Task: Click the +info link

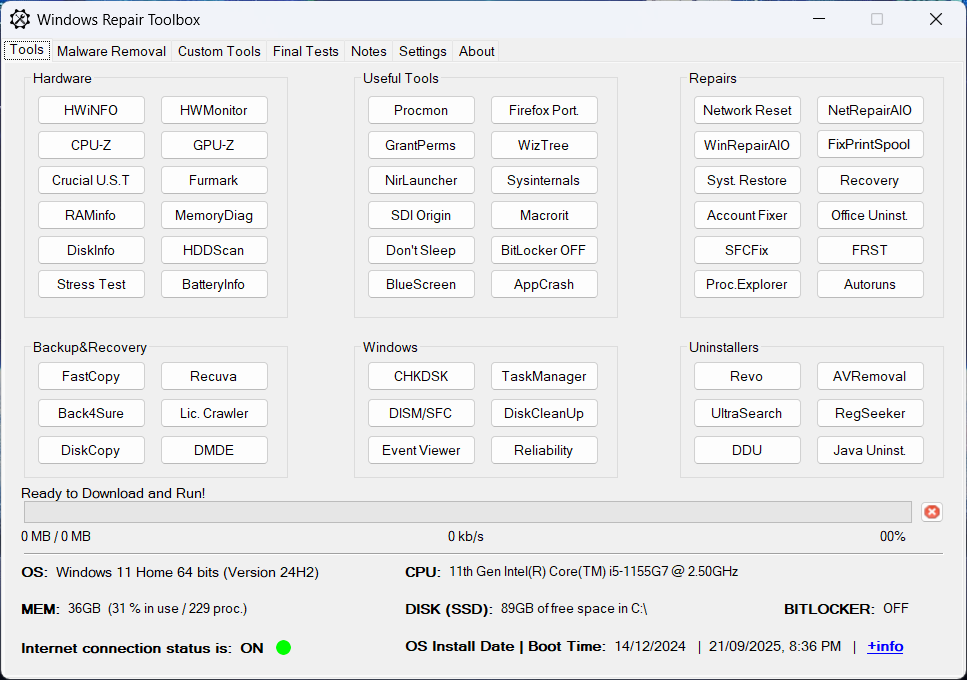Action: (x=885, y=647)
